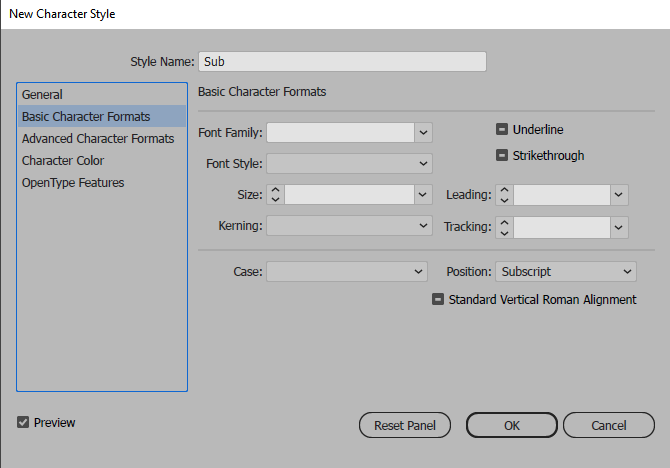Open the Leading dropdown arrow
This screenshot has width=670, height=468.
point(620,195)
